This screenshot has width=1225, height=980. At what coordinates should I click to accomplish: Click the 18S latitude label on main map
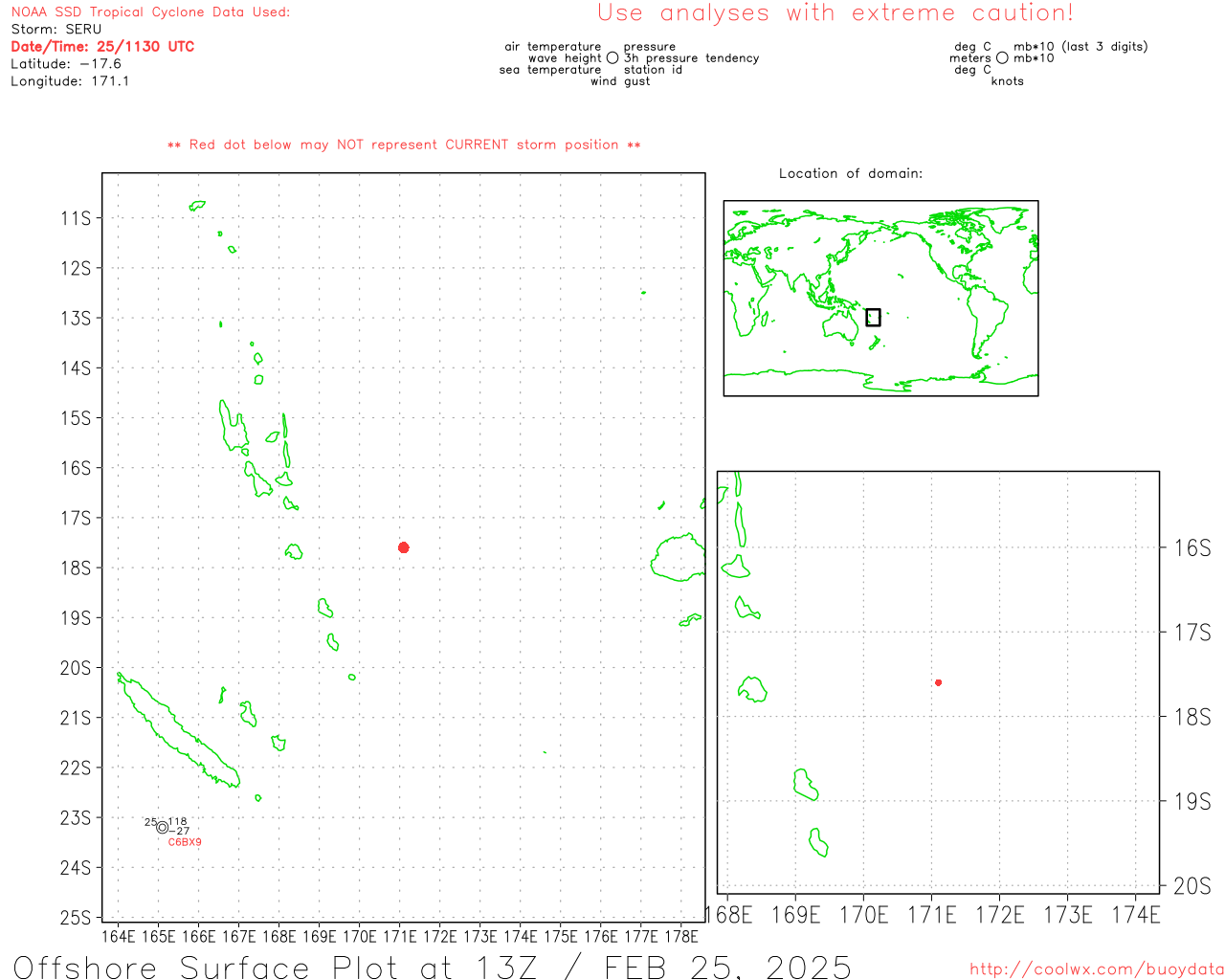point(76,568)
